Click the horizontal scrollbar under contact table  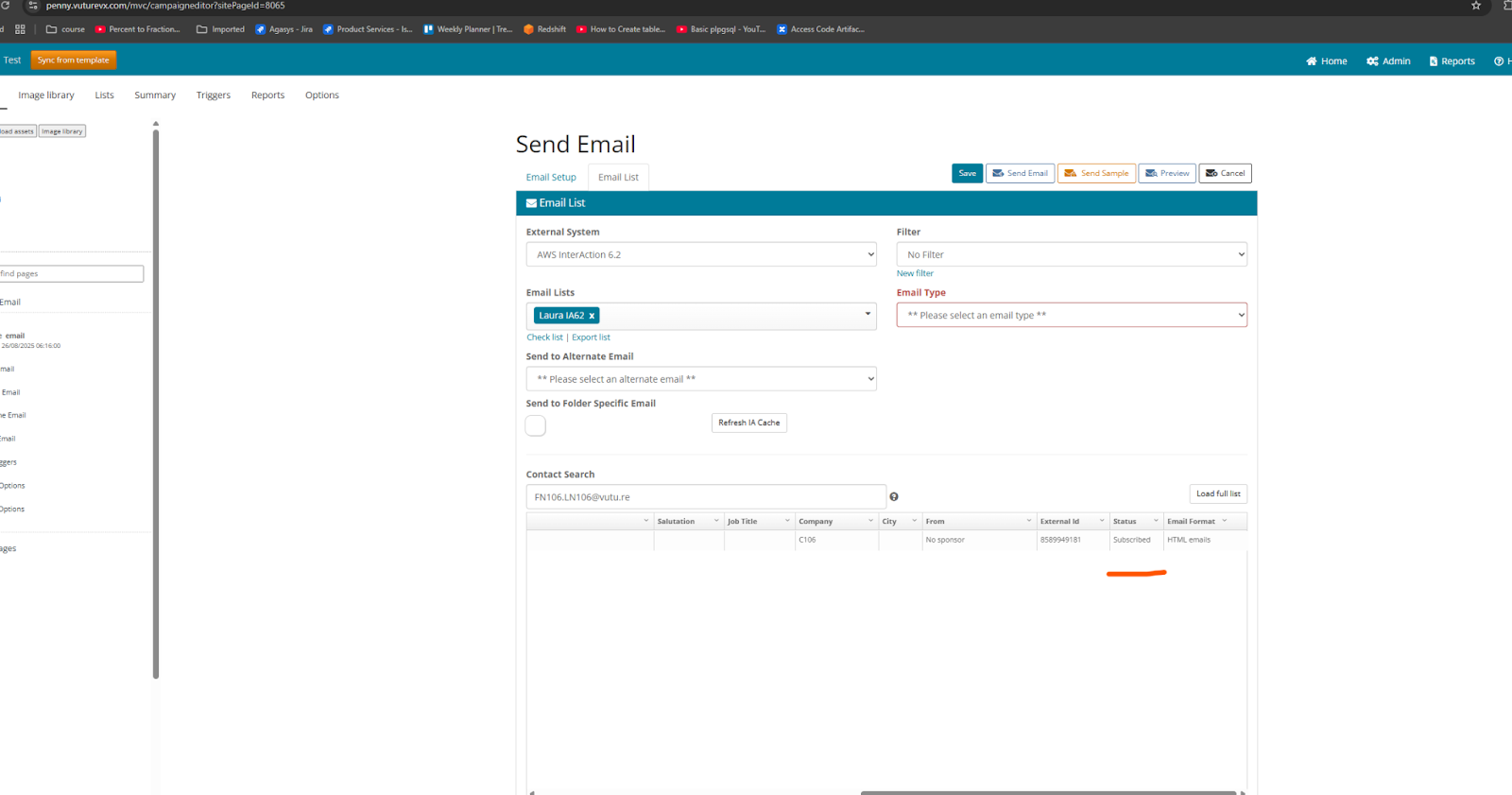(1048, 792)
